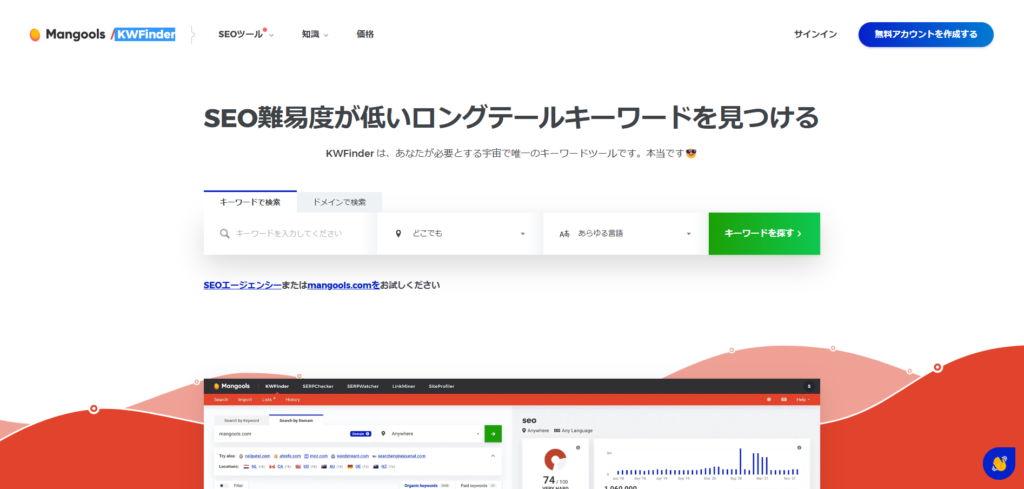Click the language icon beside あらゆる言語
Screen dimensions: 1024x489
pos(564,234)
